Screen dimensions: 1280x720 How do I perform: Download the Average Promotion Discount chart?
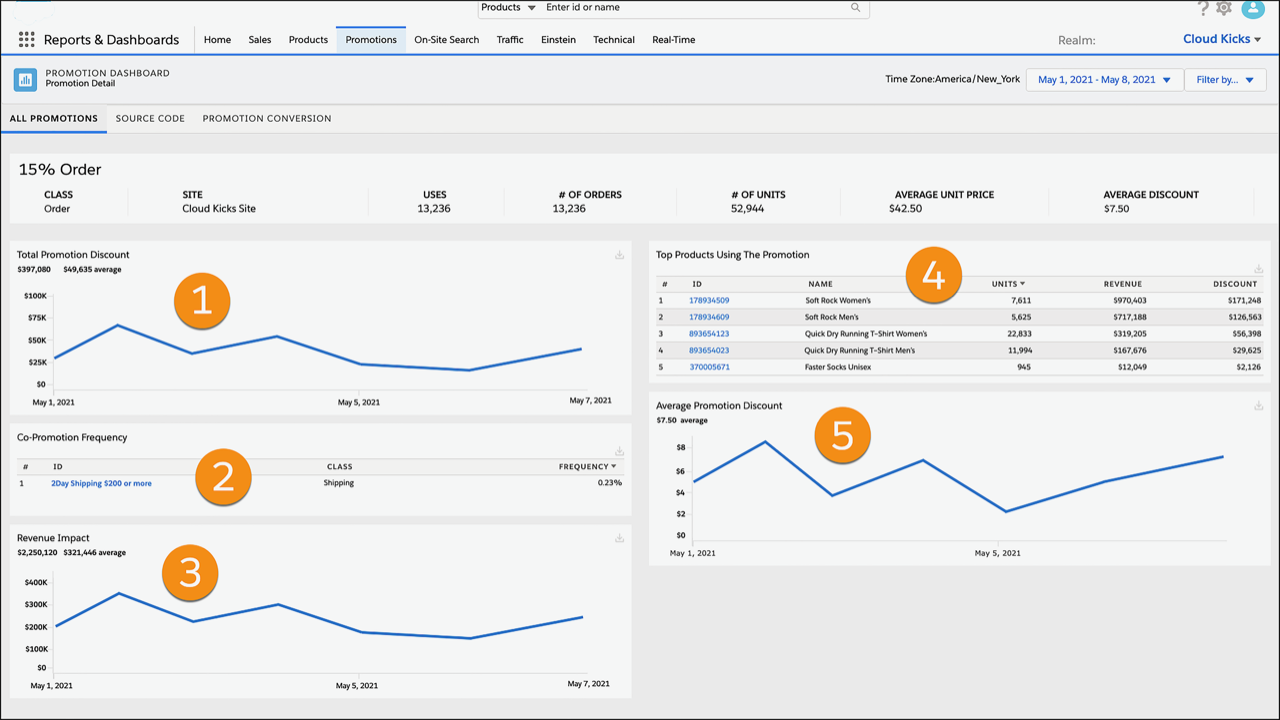click(x=1258, y=406)
